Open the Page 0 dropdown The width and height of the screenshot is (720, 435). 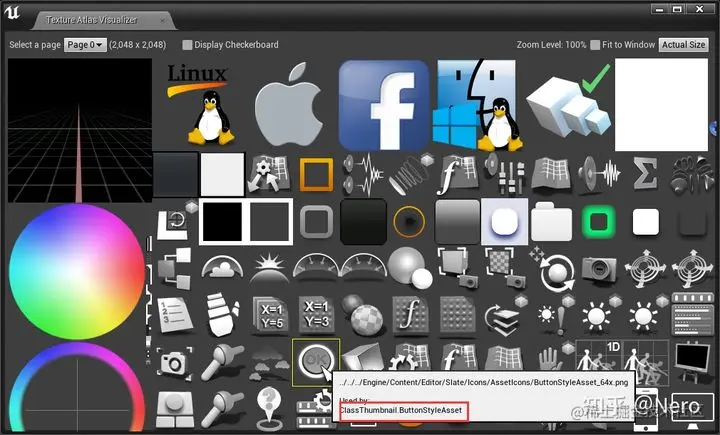85,45
